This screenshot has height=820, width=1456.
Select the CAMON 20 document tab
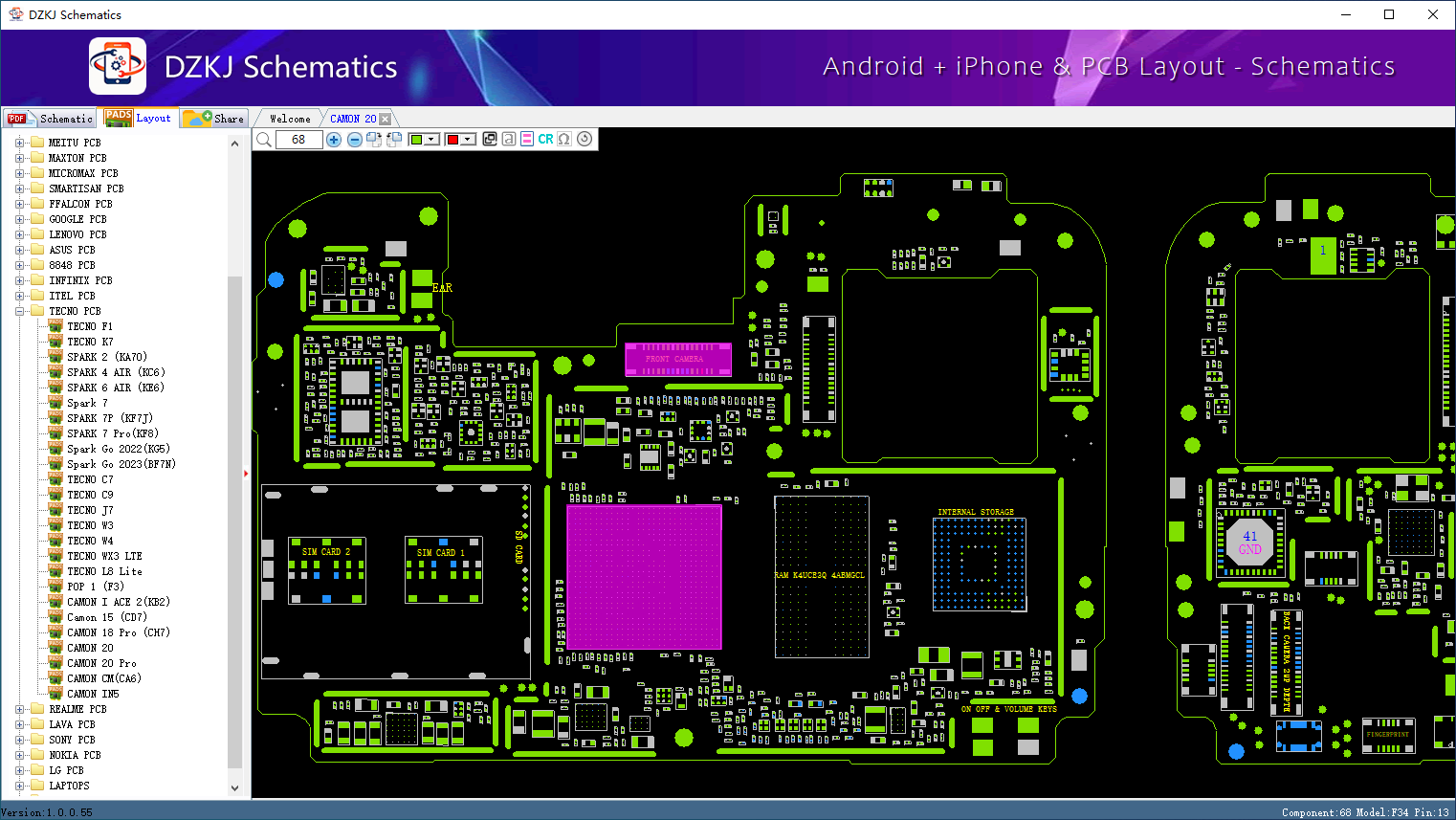353,119
